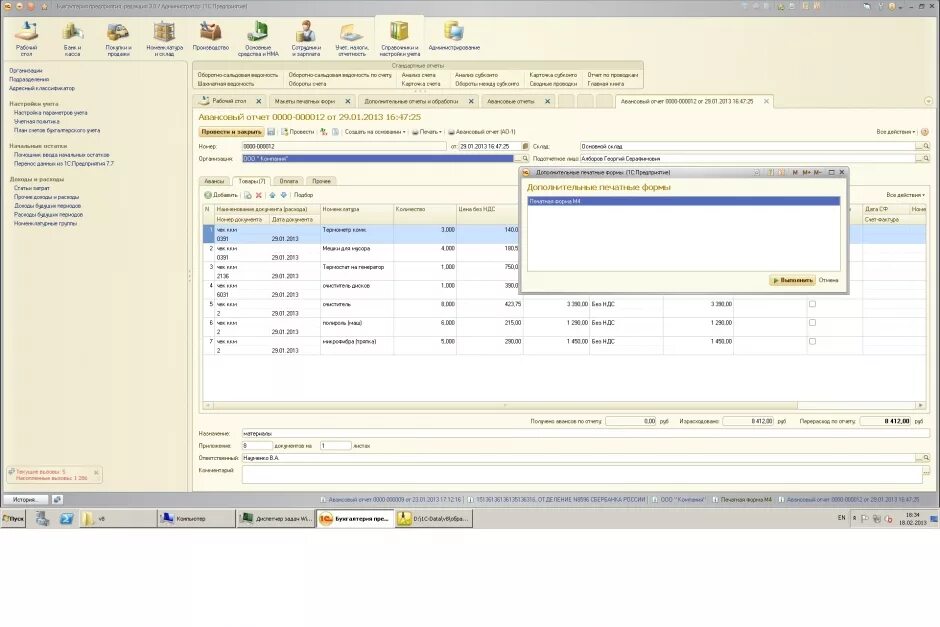This screenshot has height=627, width=940.
Task: Open Все действия menu above the goods table
Action: [905, 195]
